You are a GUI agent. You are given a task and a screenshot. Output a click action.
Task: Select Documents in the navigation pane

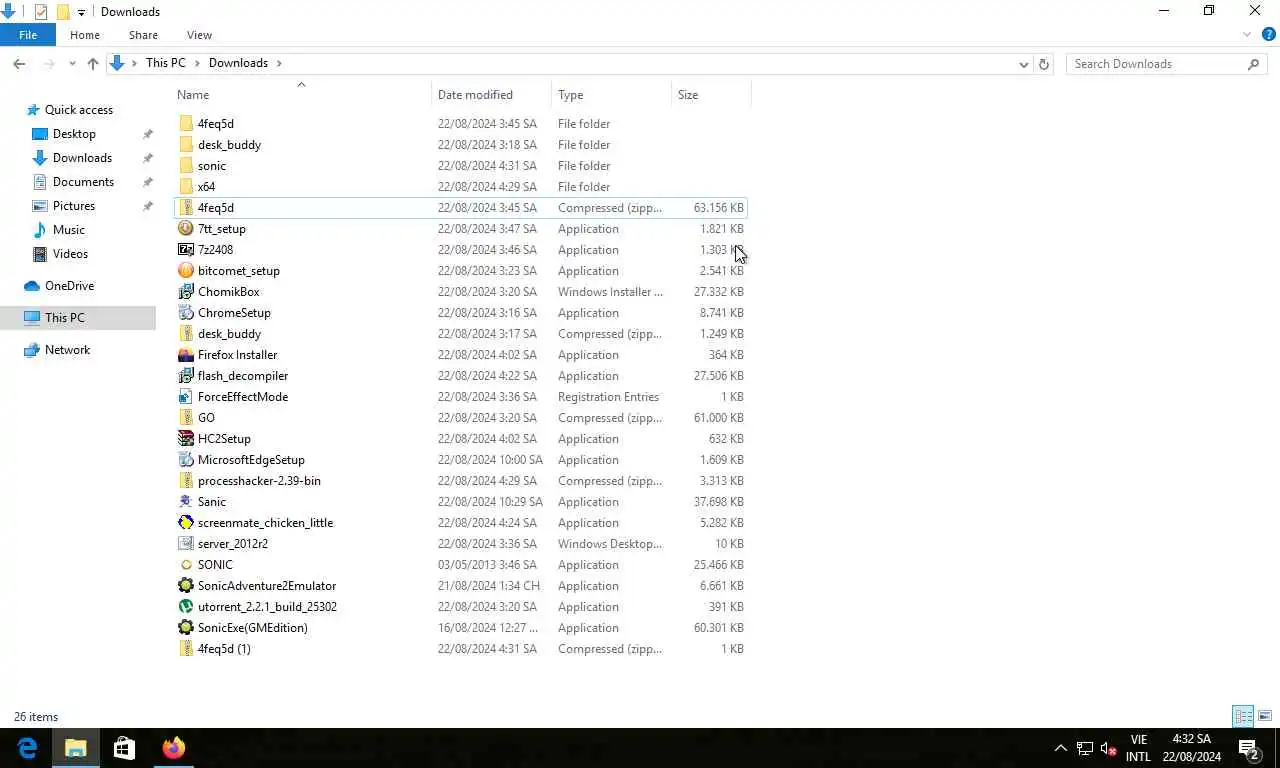click(83, 182)
